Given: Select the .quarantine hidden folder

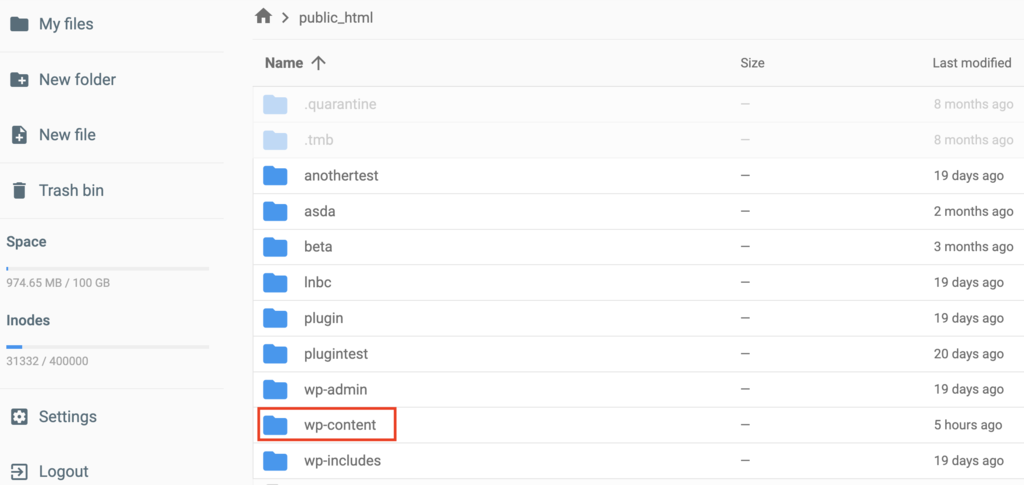Looking at the screenshot, I should tap(340, 104).
